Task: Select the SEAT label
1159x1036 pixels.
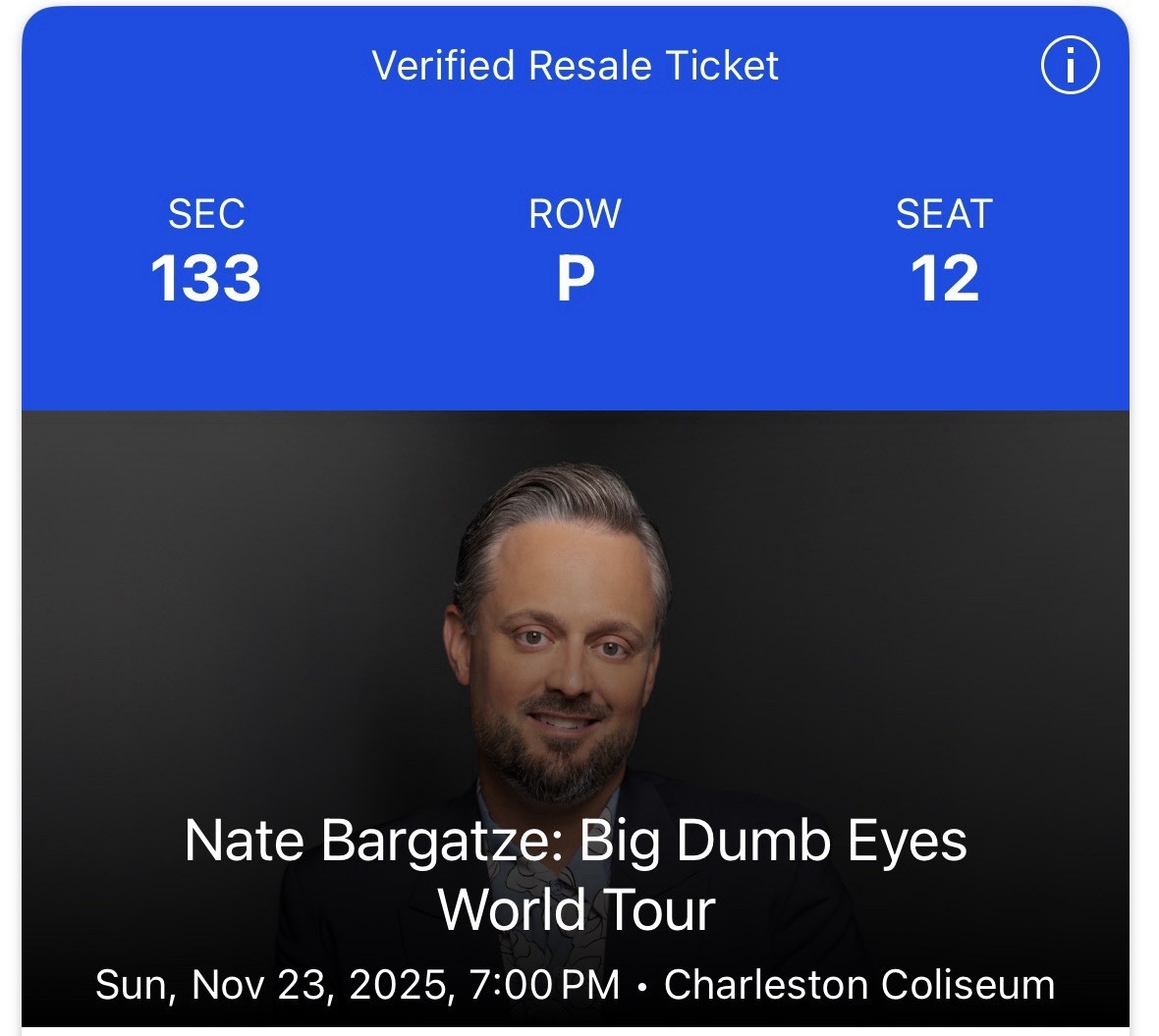Action: pos(946,214)
